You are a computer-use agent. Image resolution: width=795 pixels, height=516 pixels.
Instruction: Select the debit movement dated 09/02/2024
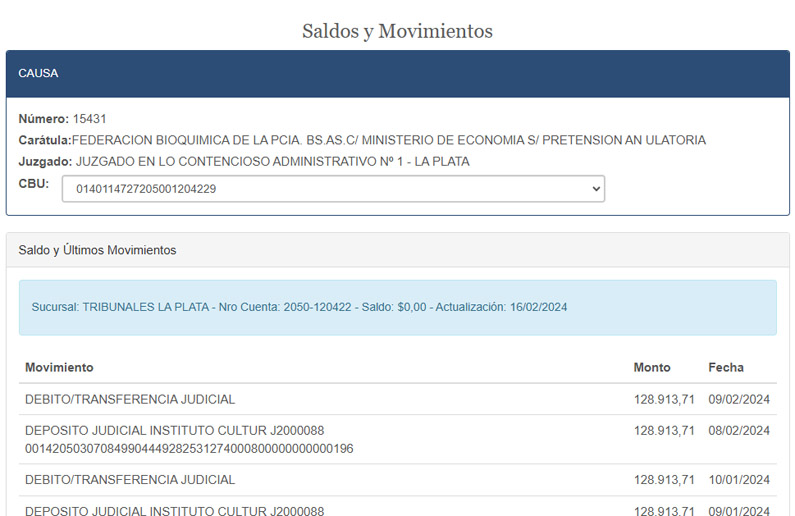click(x=130, y=399)
